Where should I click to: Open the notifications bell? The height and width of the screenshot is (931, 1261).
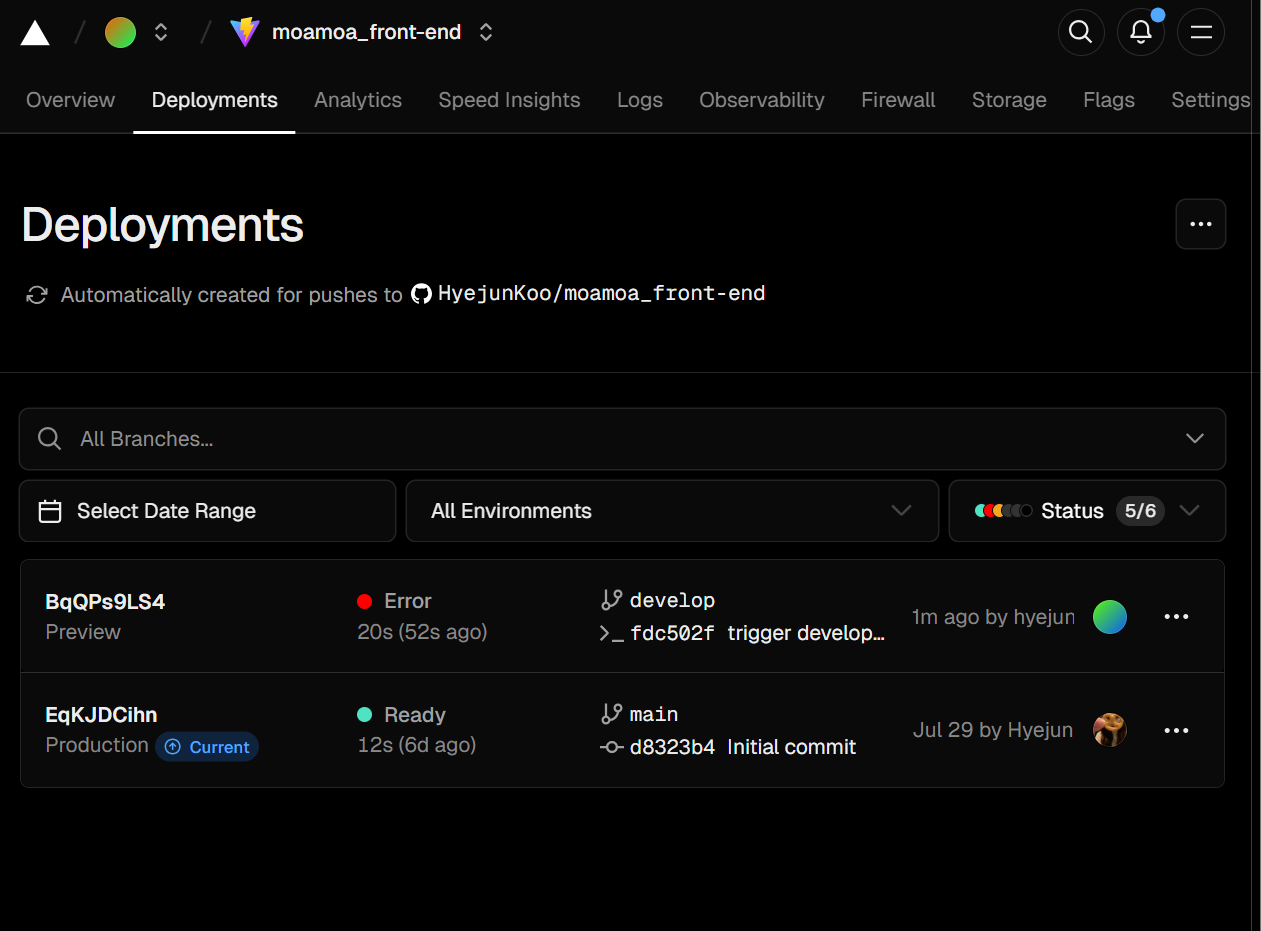1141,32
